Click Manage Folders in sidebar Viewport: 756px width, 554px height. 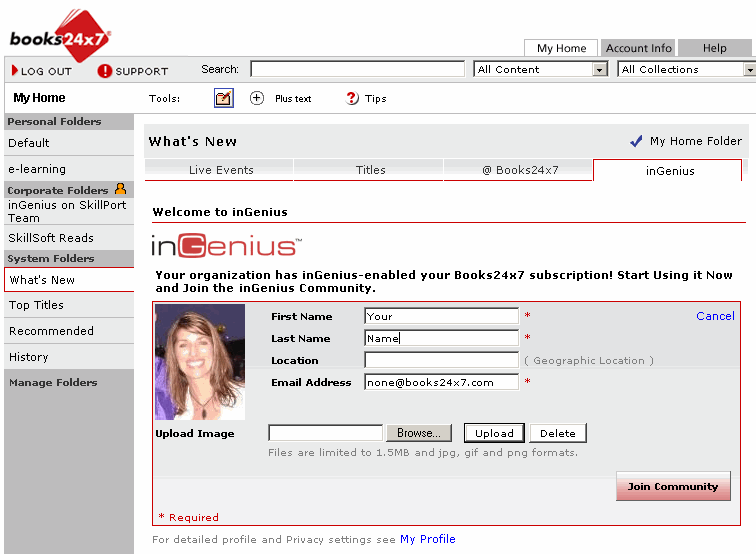[x=53, y=382]
